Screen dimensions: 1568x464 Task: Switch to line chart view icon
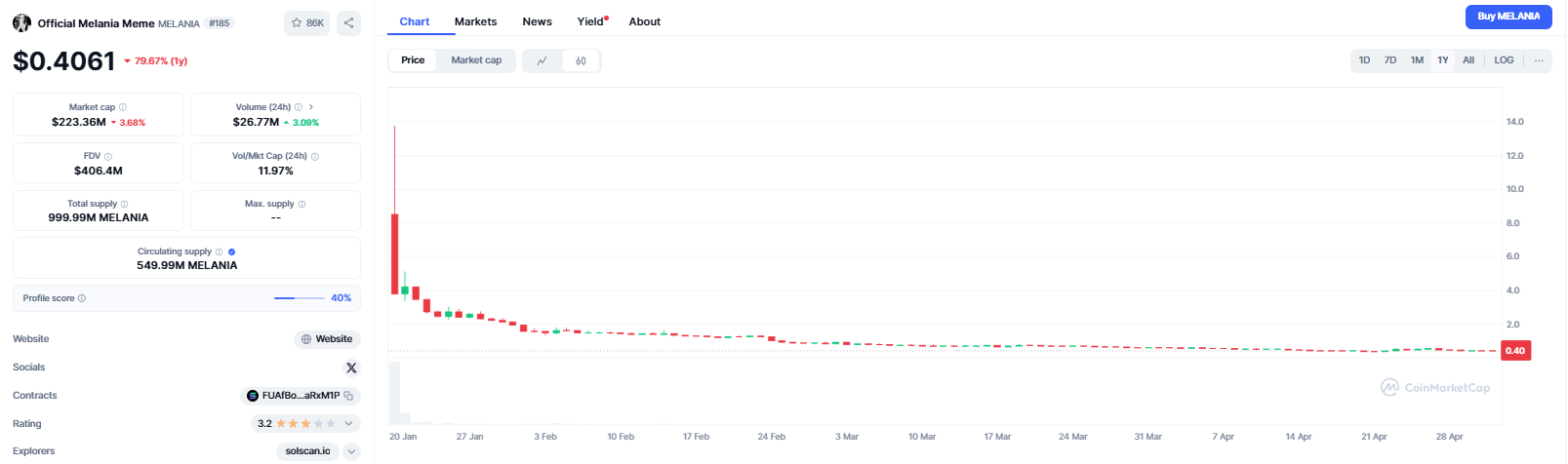(x=543, y=60)
